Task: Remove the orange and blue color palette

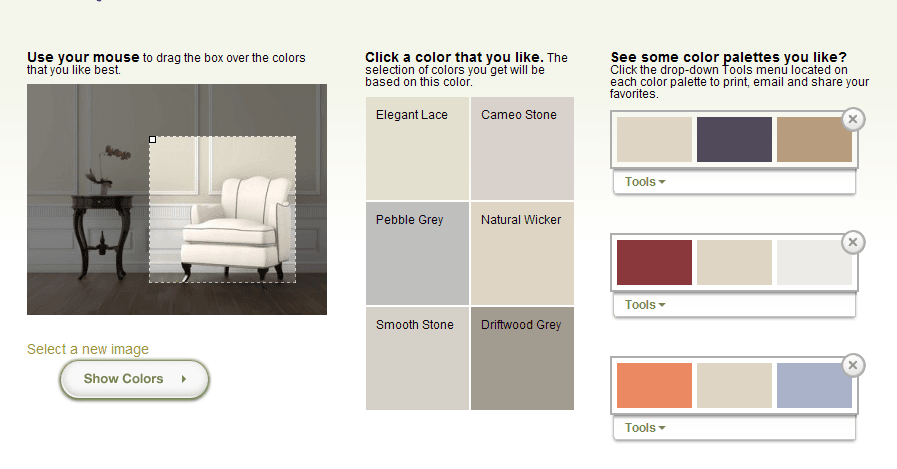Action: tap(853, 365)
